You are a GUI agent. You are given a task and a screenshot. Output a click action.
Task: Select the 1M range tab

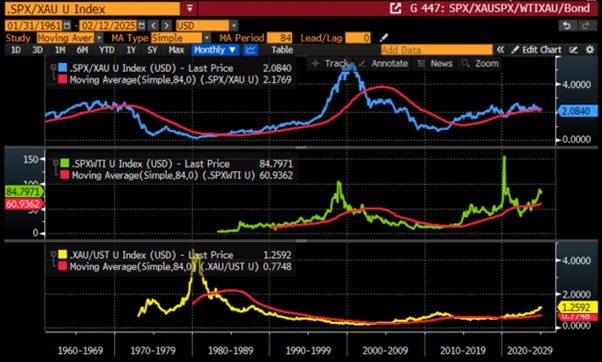60,50
